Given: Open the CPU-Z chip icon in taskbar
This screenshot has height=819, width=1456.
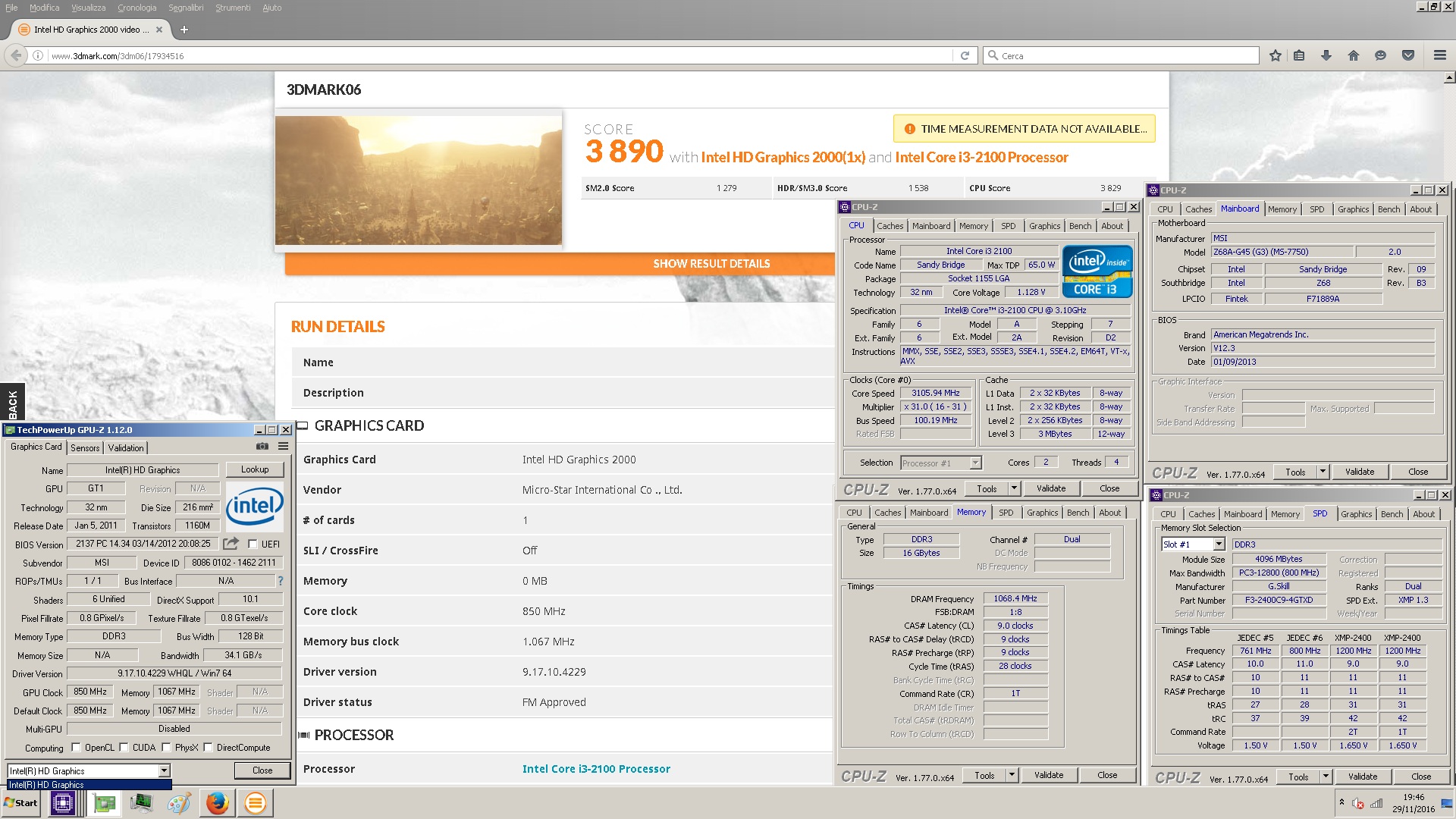Looking at the screenshot, I should 63,802.
